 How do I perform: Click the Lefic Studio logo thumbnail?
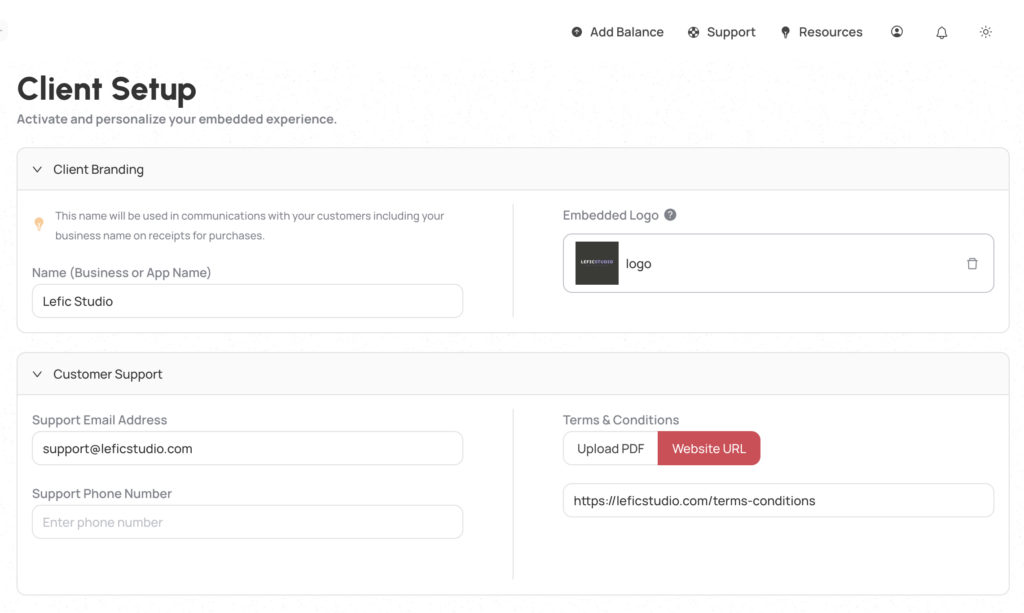(597, 263)
